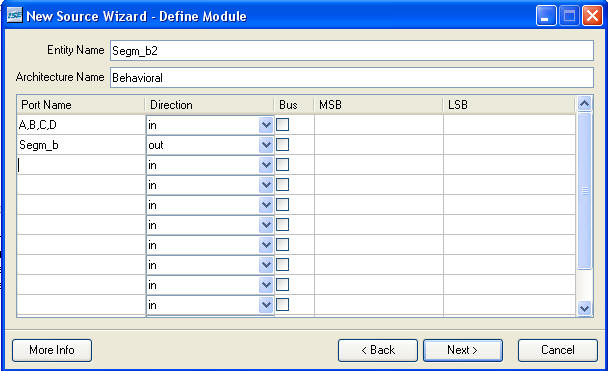The image size is (608, 371).
Task: Proceed with the Next button
Action: 463,350
